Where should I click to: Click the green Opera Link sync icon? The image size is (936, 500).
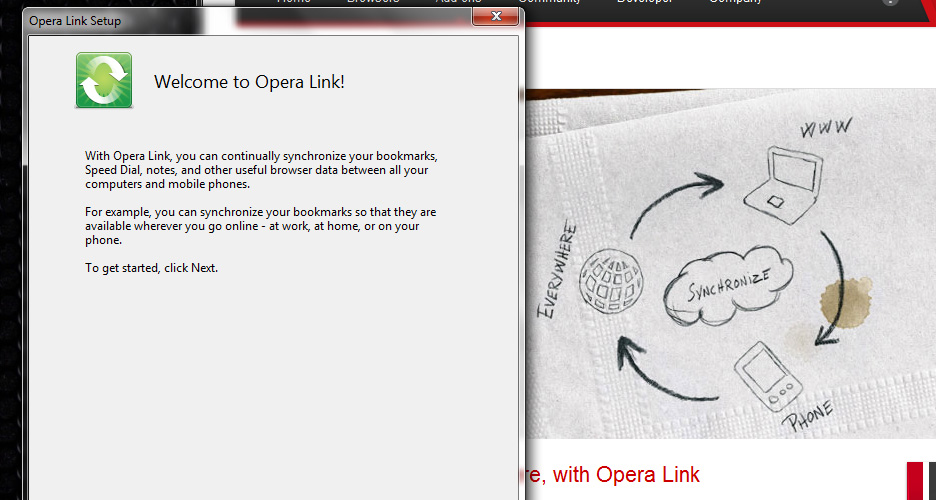pyautogui.click(x=104, y=80)
